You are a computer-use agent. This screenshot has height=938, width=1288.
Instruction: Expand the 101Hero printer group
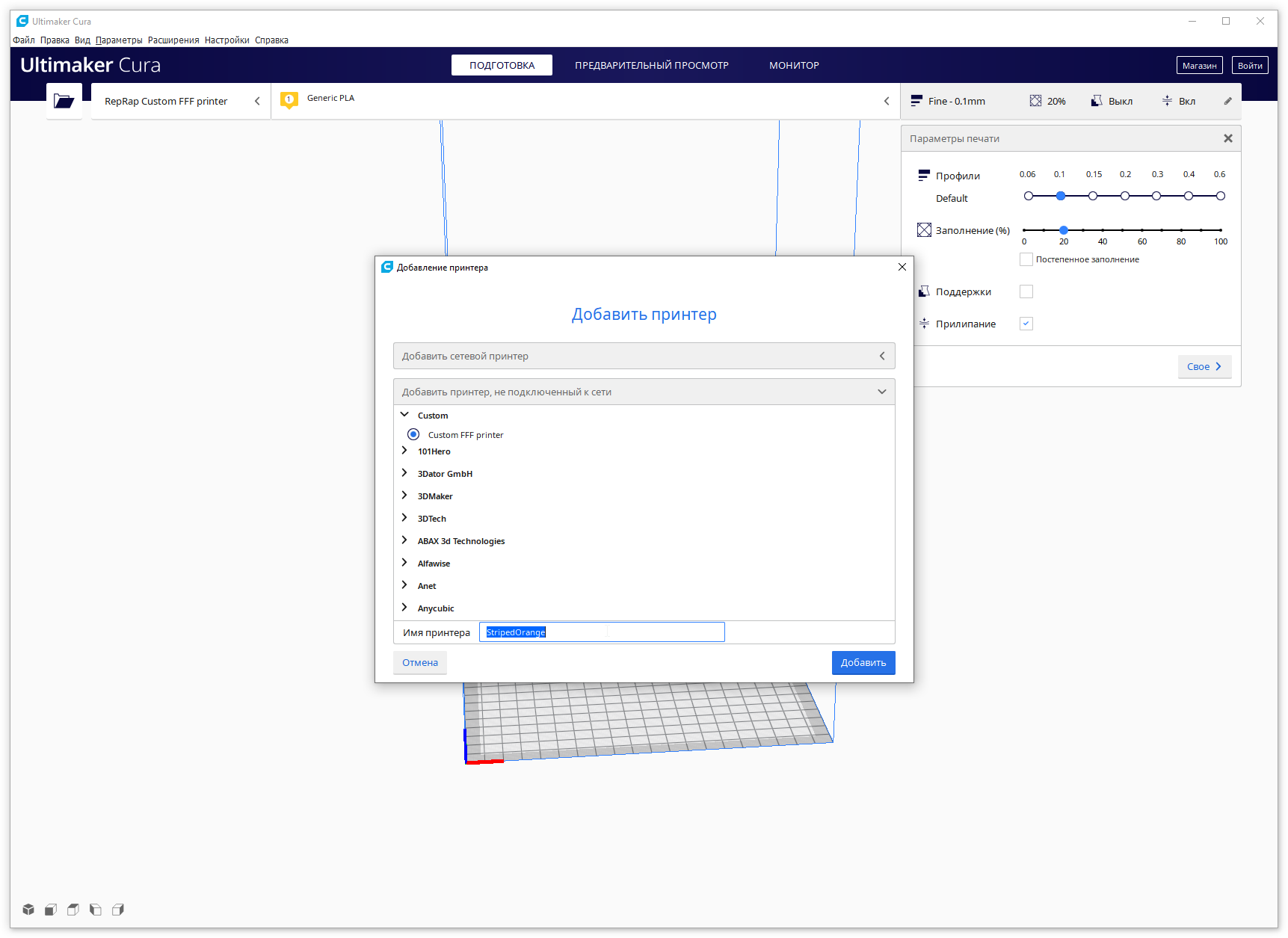tap(404, 451)
